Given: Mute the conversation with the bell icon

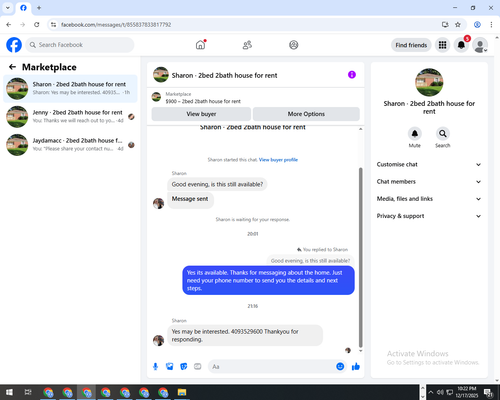Looking at the screenshot, I should coord(415,134).
